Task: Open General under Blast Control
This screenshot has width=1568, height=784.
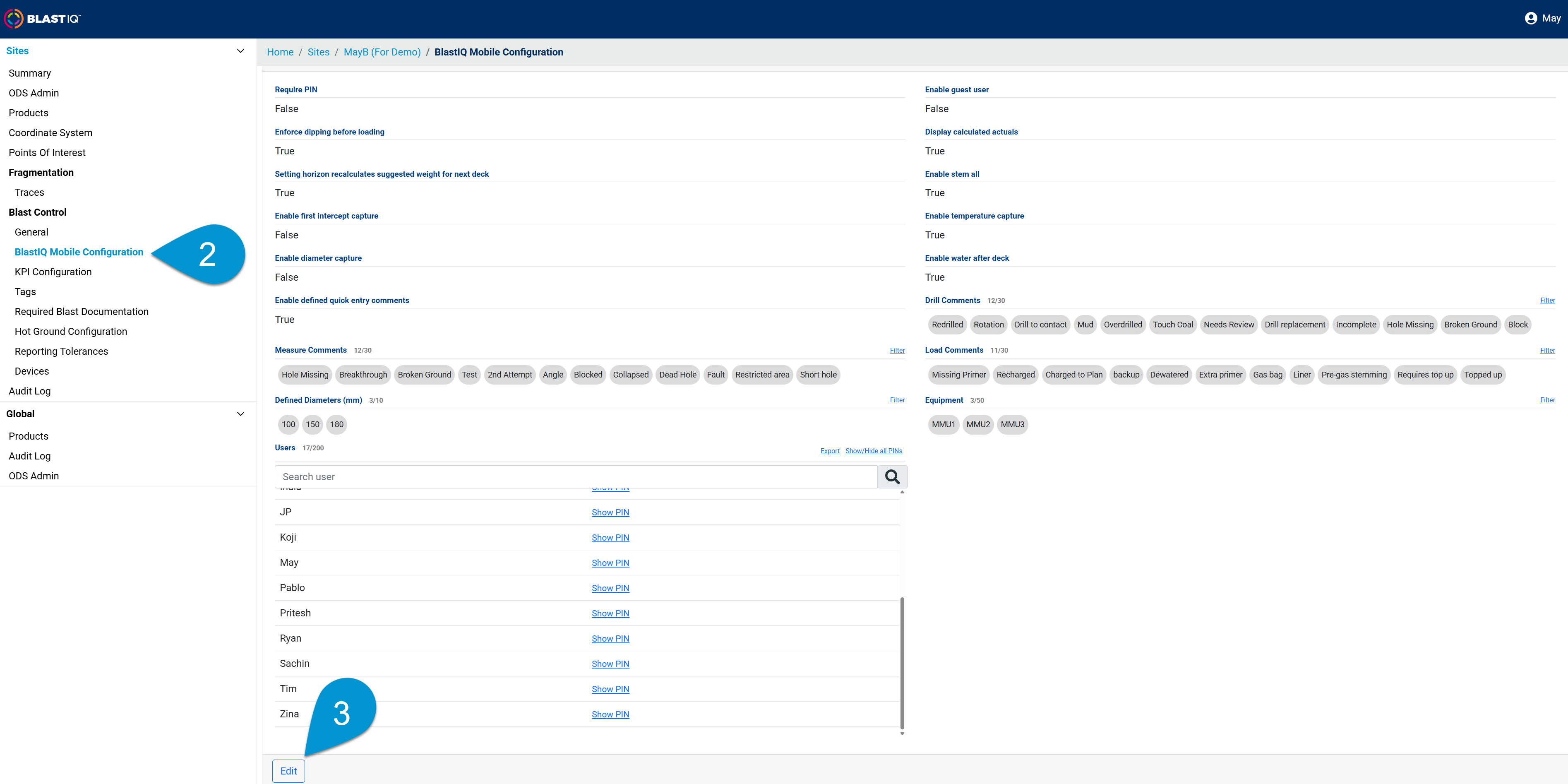Action: click(31, 232)
